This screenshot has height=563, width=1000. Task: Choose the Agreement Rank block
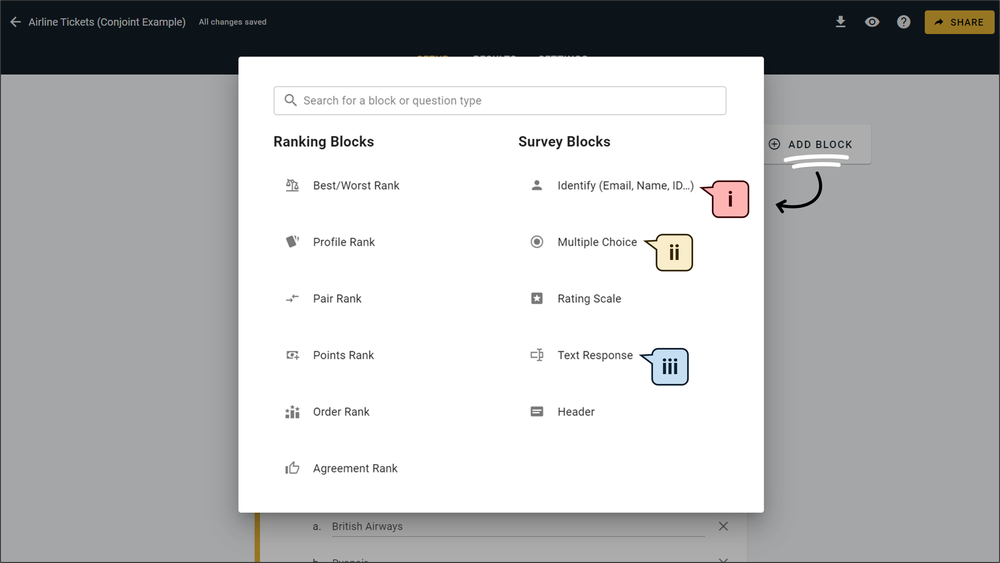click(355, 469)
